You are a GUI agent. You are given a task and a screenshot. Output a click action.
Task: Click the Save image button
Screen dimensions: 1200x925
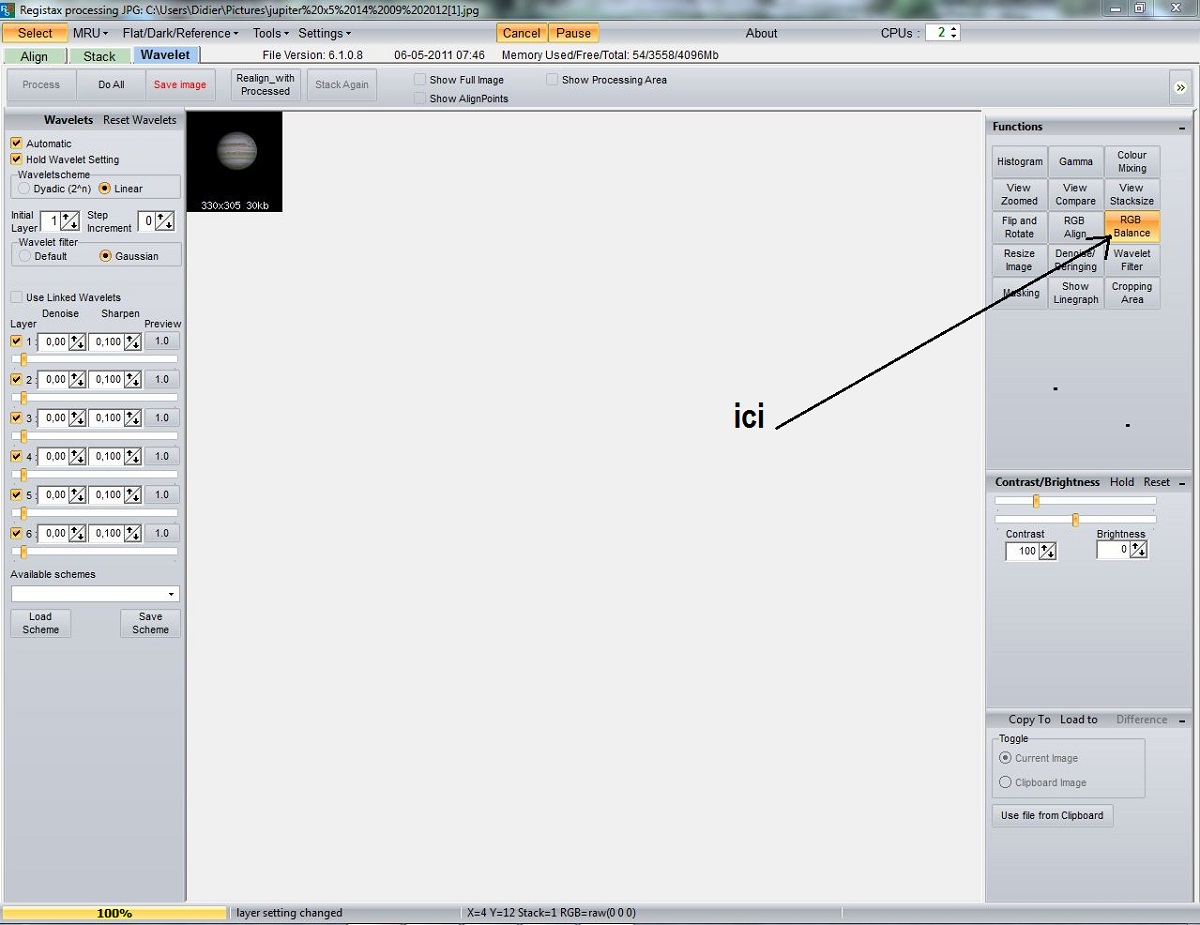pyautogui.click(x=180, y=85)
